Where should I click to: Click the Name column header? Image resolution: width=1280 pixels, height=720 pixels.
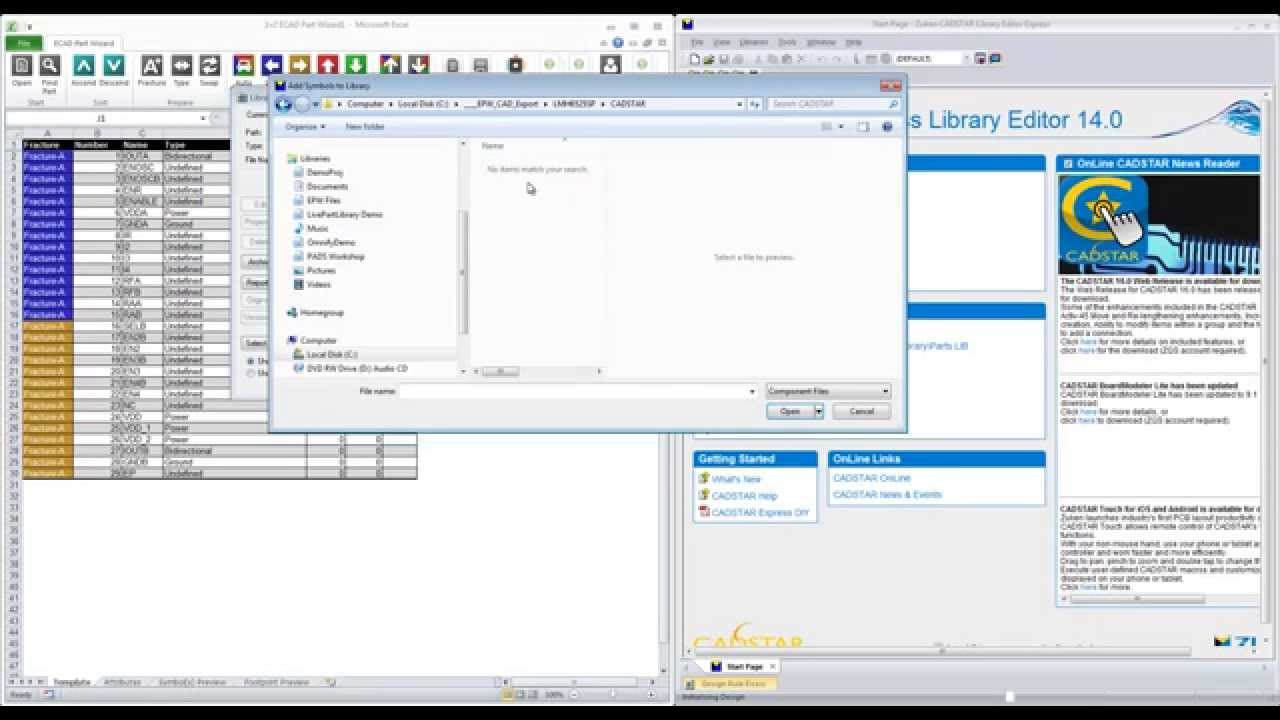[x=493, y=146]
